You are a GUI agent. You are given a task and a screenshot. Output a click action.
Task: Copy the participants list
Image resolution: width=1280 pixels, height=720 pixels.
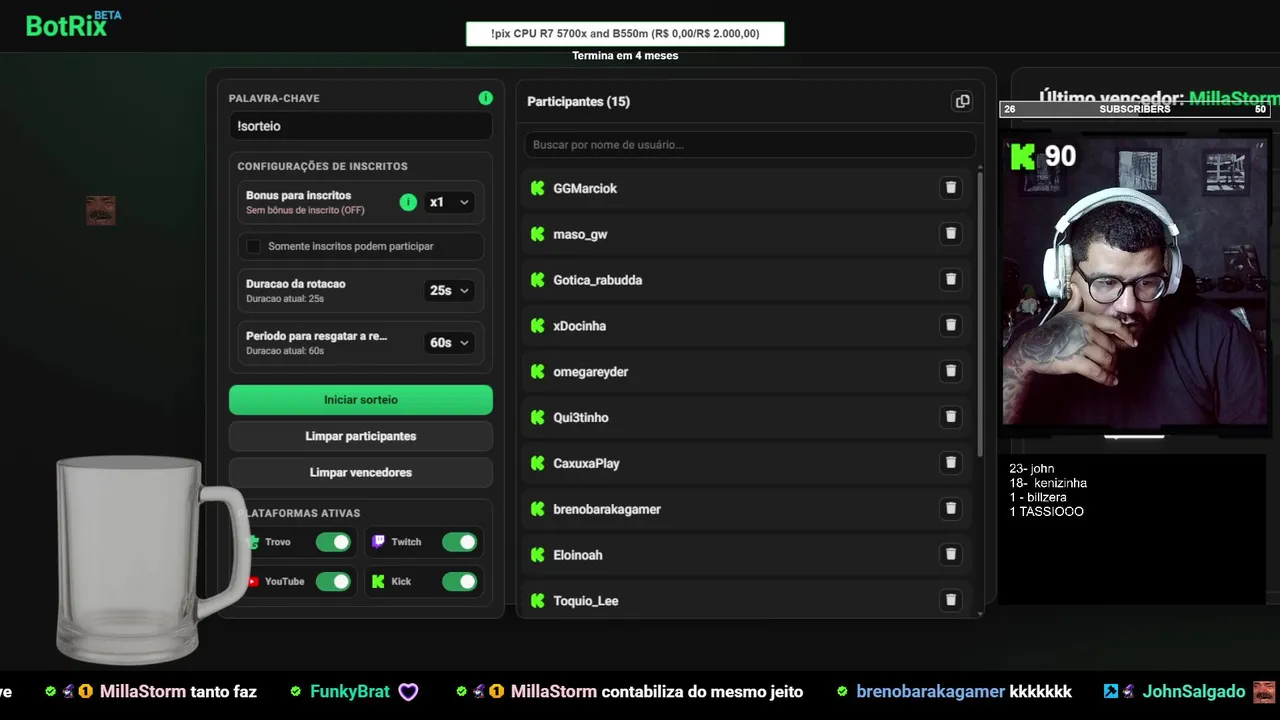[x=962, y=101]
